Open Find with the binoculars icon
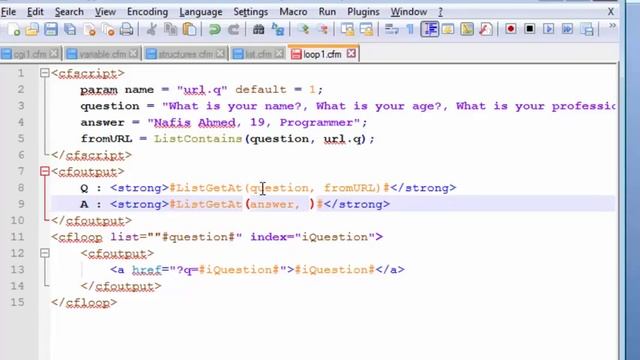The height and width of the screenshot is (360, 640). point(258,29)
